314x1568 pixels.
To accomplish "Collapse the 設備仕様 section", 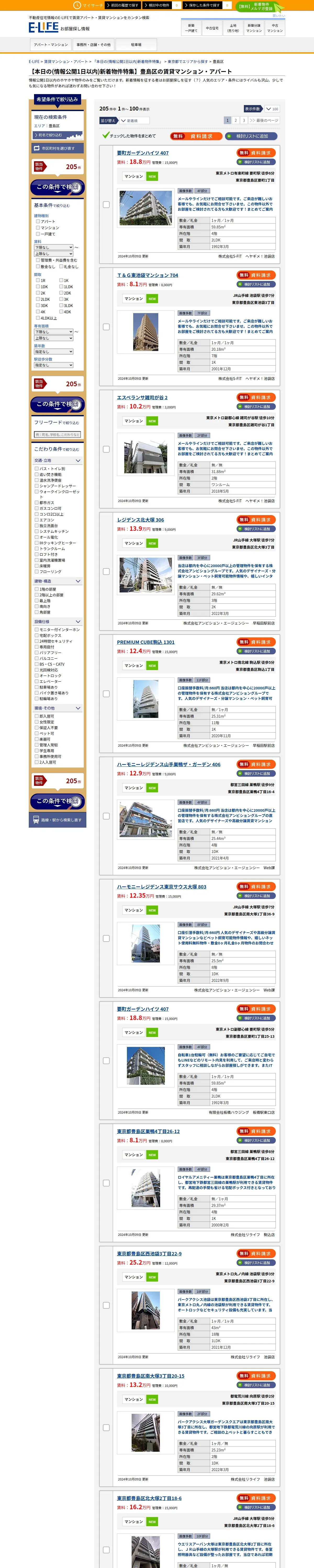I will (58, 621).
